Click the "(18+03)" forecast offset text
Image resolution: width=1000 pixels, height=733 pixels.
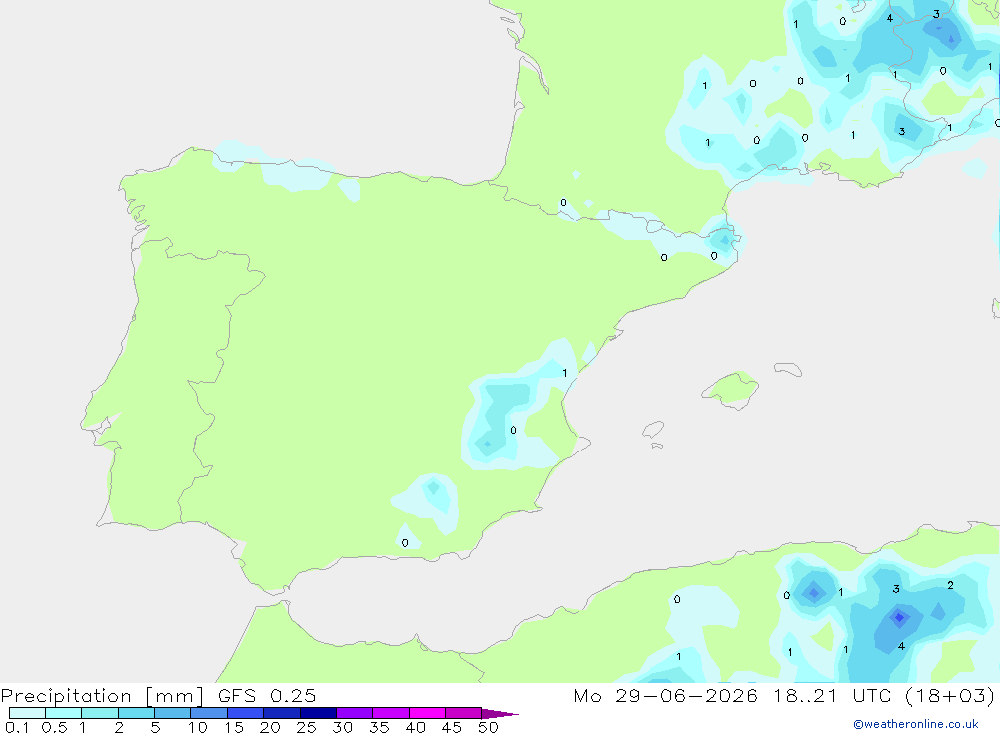(950, 695)
